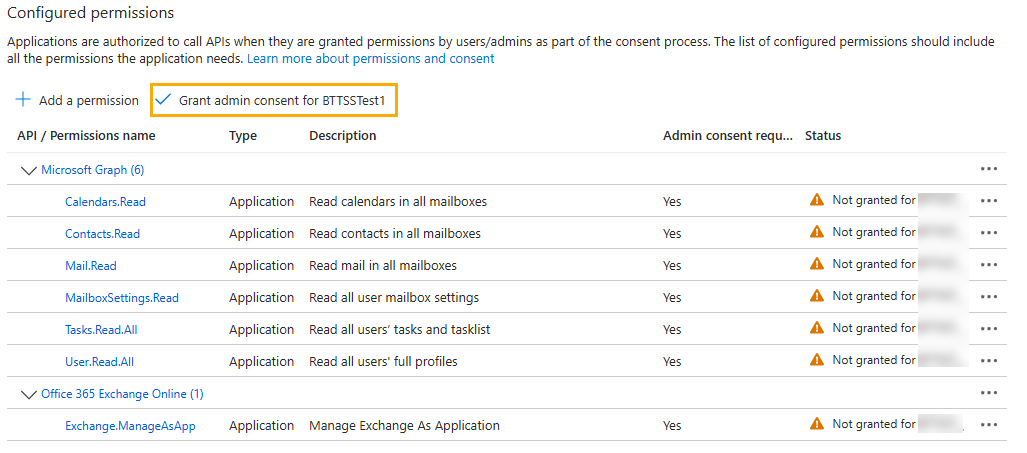Open more options for the Microsoft Graph group
Screen dimensions: 1027x453
pos(988,170)
